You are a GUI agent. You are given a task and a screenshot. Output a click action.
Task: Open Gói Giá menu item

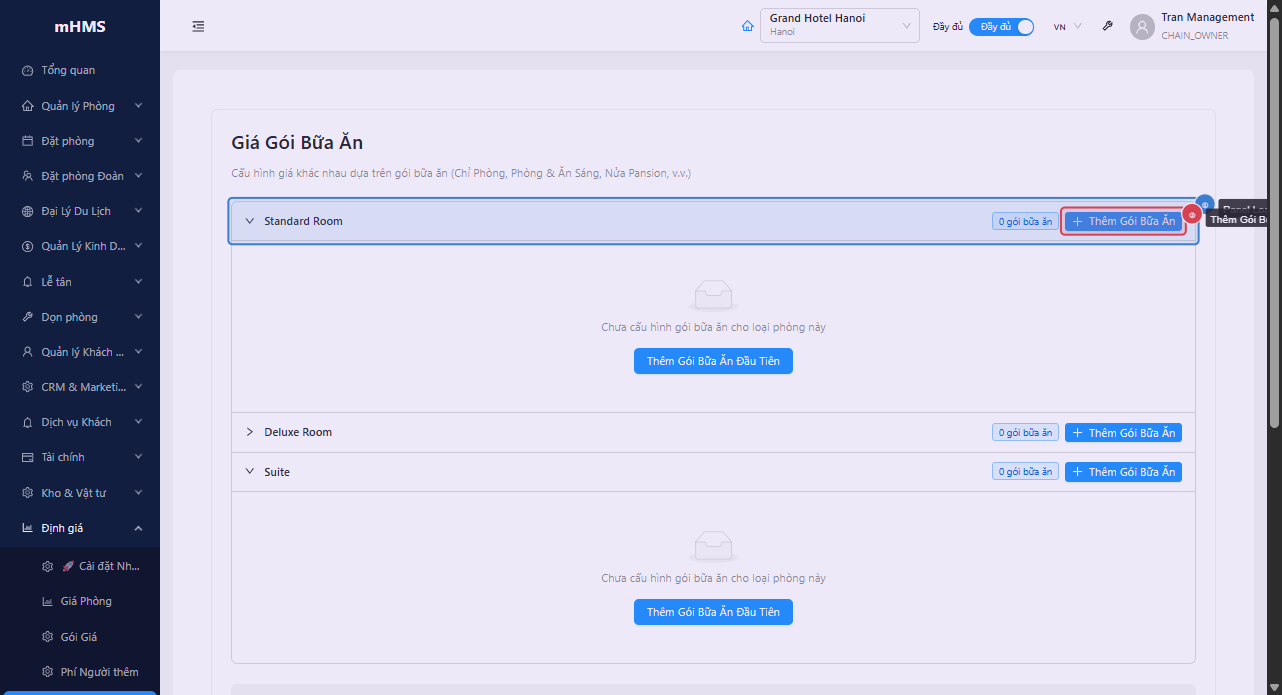78,637
